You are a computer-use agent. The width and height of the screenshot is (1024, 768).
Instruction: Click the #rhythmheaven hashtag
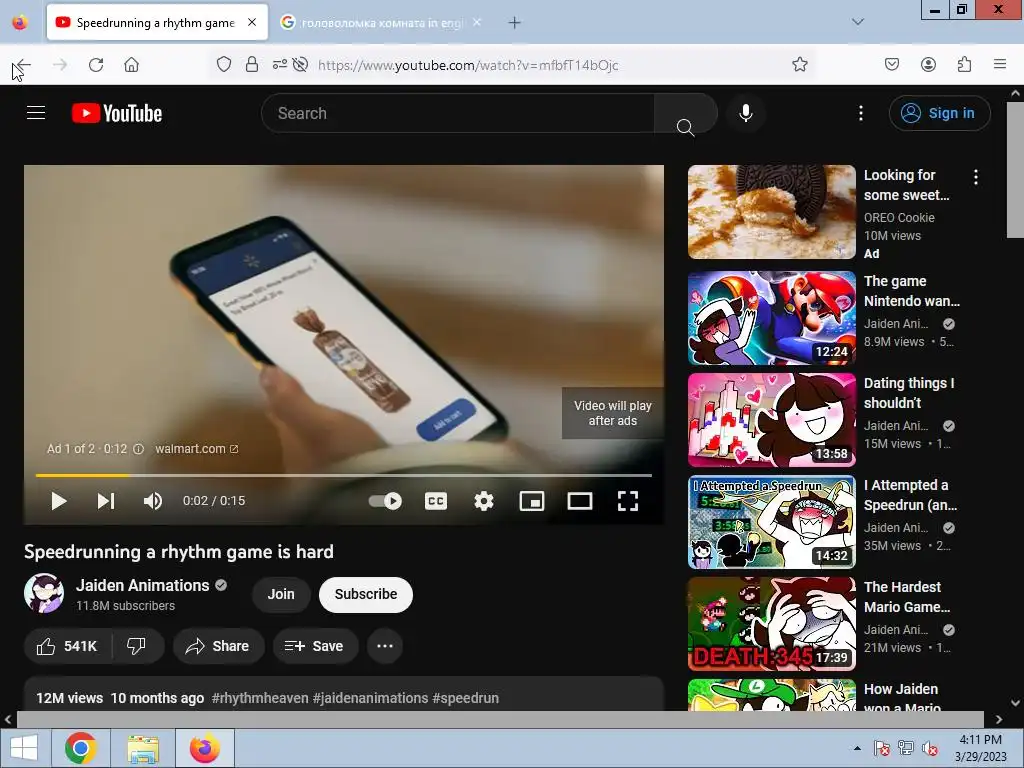click(260, 698)
